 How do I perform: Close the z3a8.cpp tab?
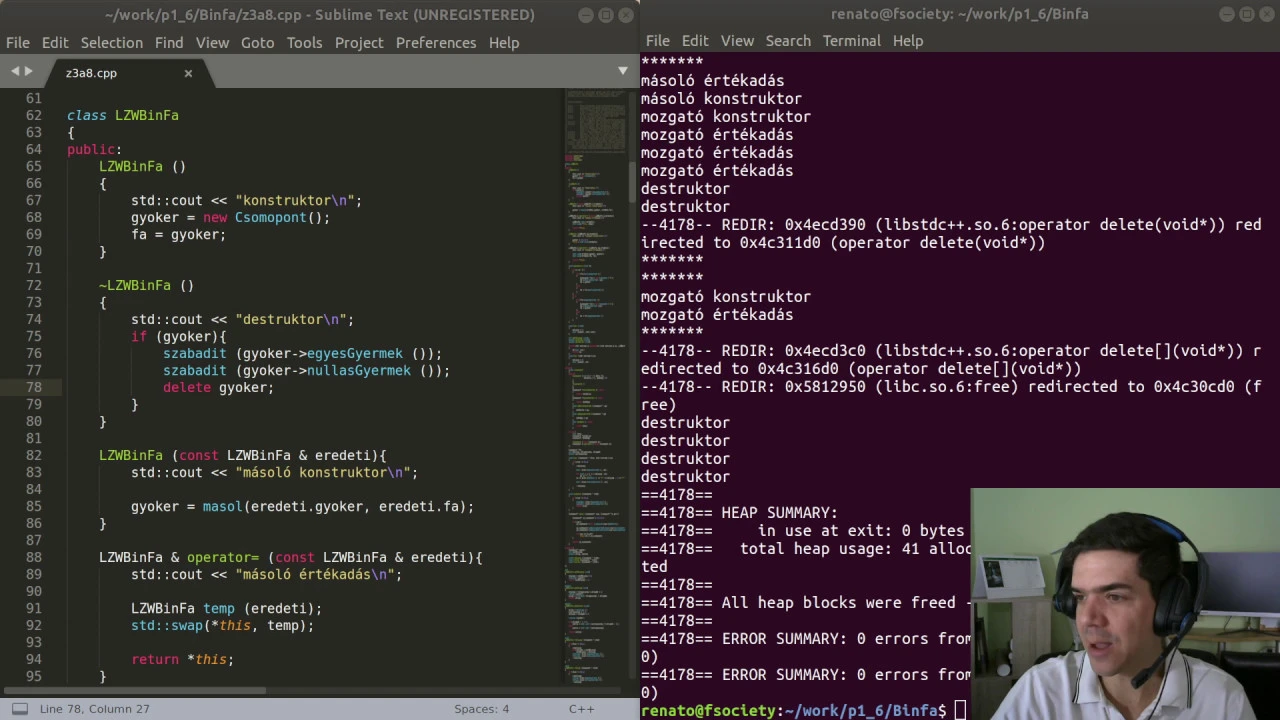tap(188, 73)
